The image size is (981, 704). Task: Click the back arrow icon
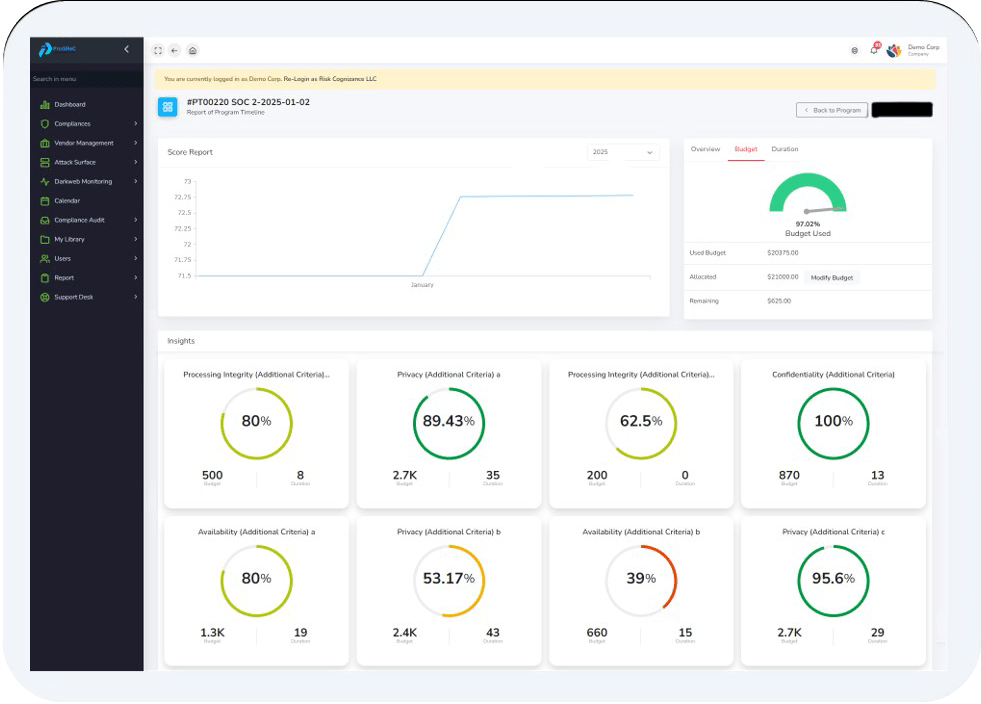(175, 50)
